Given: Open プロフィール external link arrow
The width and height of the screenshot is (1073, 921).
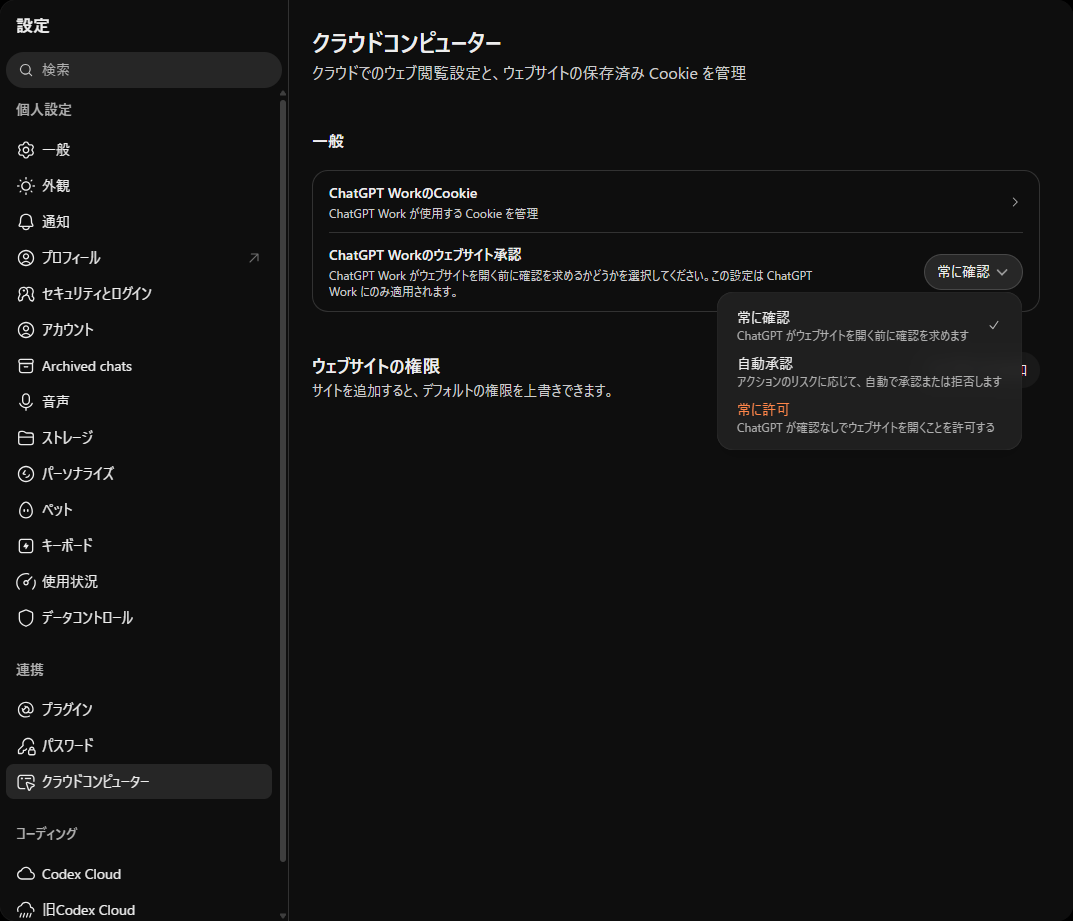Looking at the screenshot, I should (x=254, y=258).
